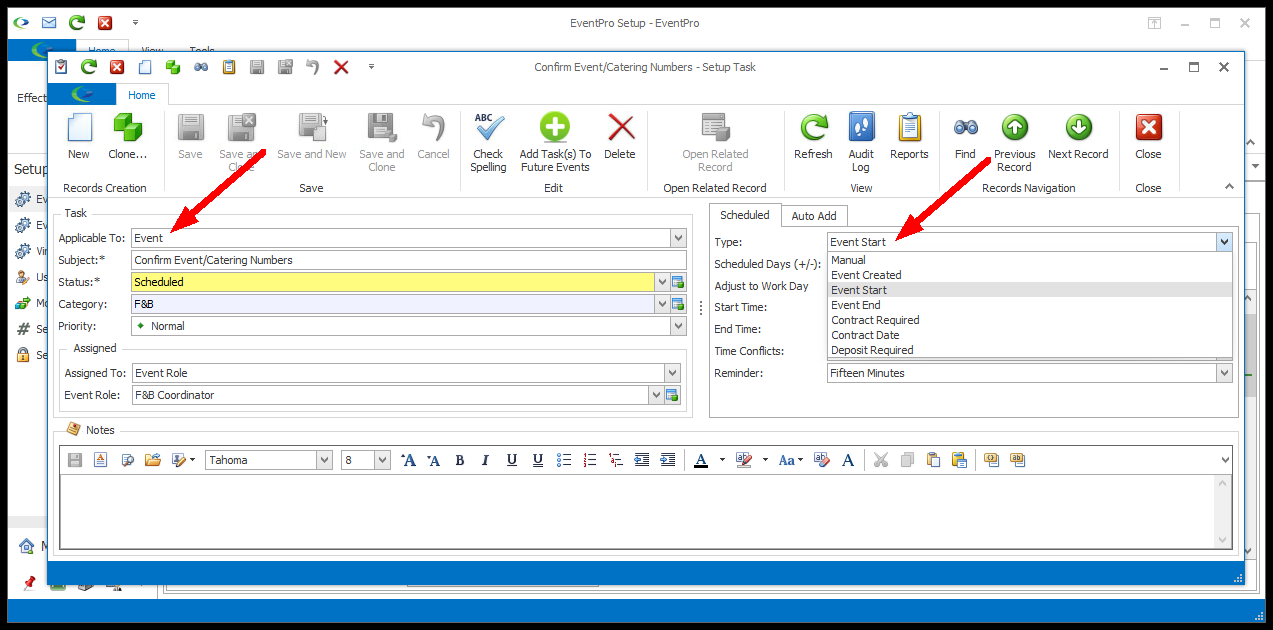Open the Audit Log
This screenshot has width=1273, height=630.
861,142
